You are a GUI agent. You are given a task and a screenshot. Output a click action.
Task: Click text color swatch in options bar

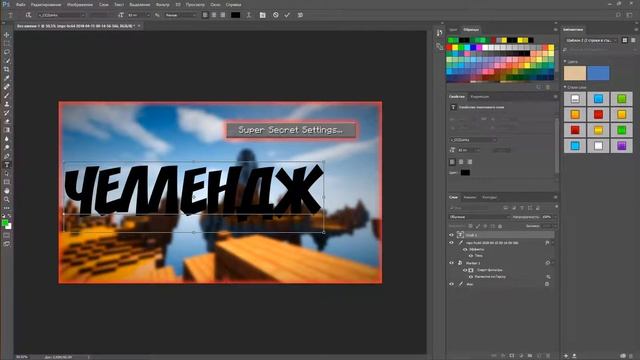coord(236,15)
